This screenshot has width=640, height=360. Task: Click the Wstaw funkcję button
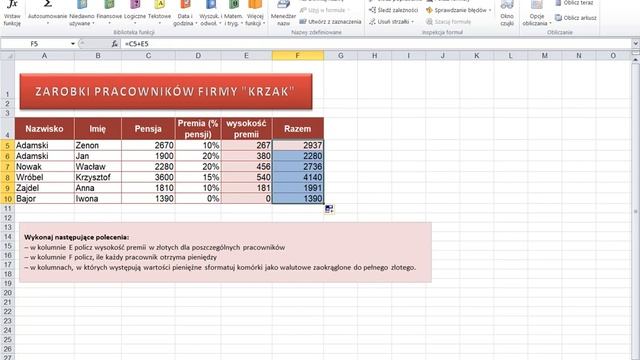pyautogui.click(x=12, y=13)
